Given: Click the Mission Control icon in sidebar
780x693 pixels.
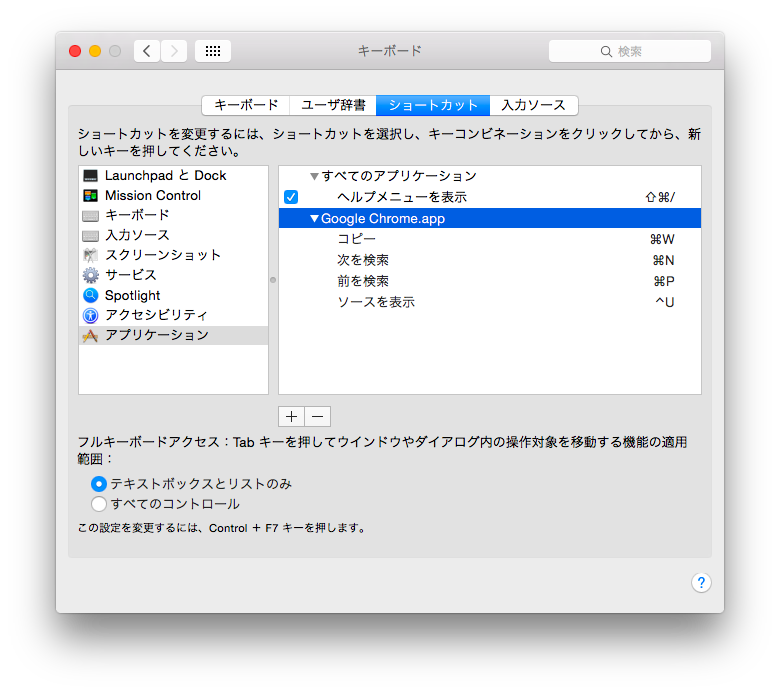Looking at the screenshot, I should click(91, 196).
